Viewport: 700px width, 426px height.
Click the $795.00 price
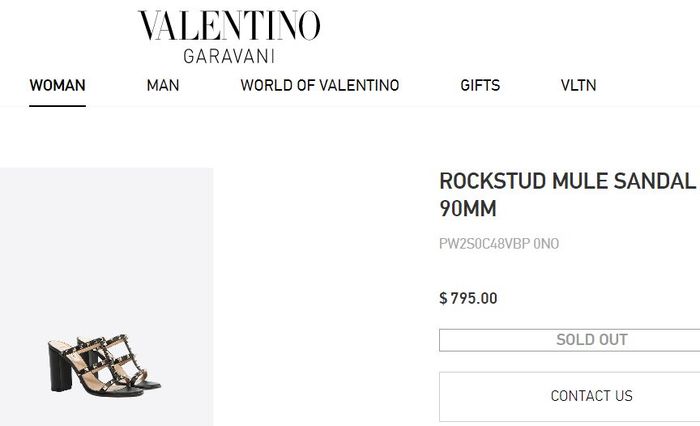pos(468,298)
